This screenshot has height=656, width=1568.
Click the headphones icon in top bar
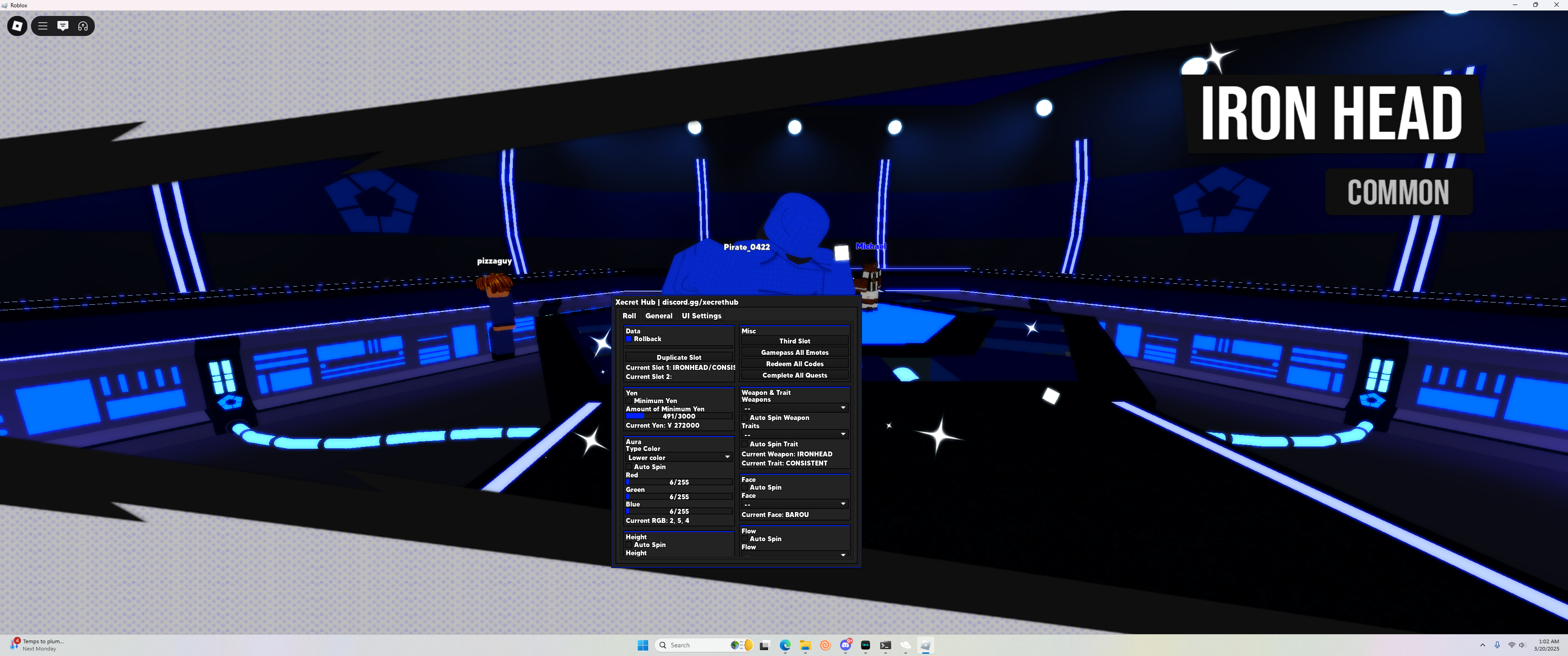[83, 26]
